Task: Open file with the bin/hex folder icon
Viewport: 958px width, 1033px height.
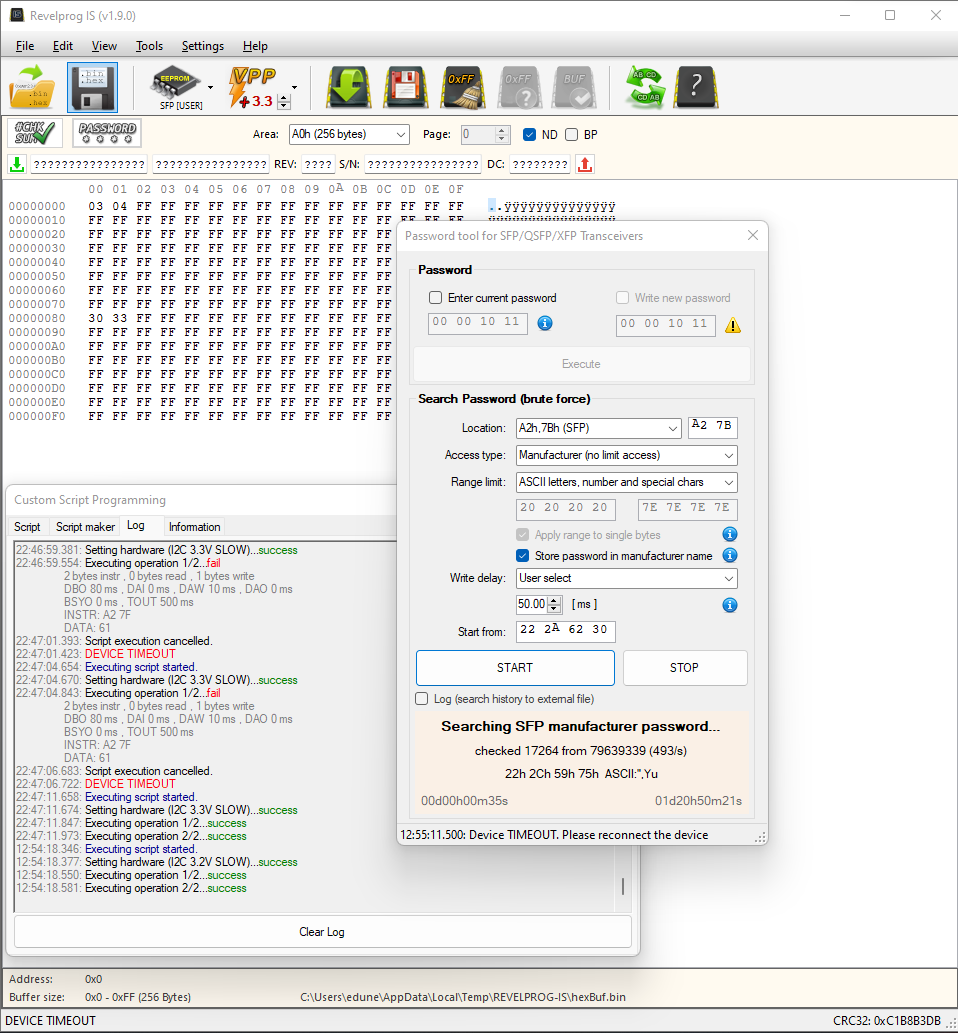Action: tap(32, 87)
